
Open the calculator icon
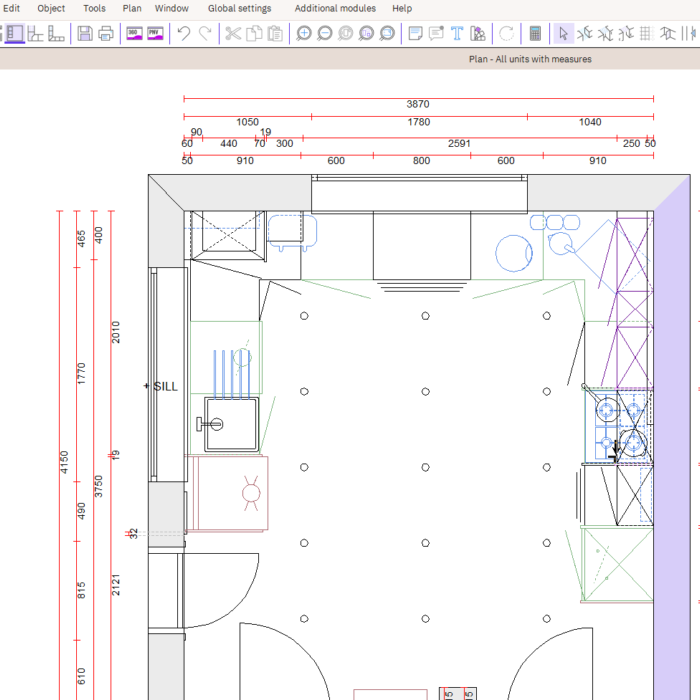(x=536, y=34)
